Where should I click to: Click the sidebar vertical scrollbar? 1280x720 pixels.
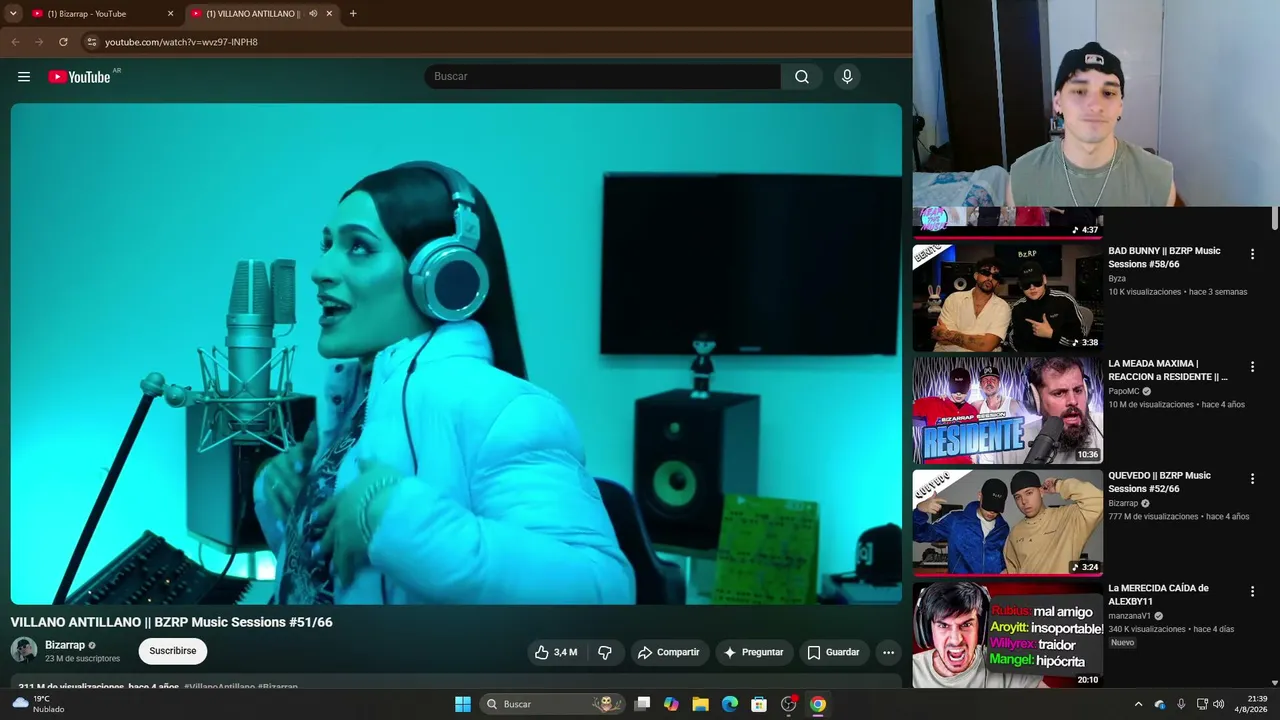point(1275,219)
